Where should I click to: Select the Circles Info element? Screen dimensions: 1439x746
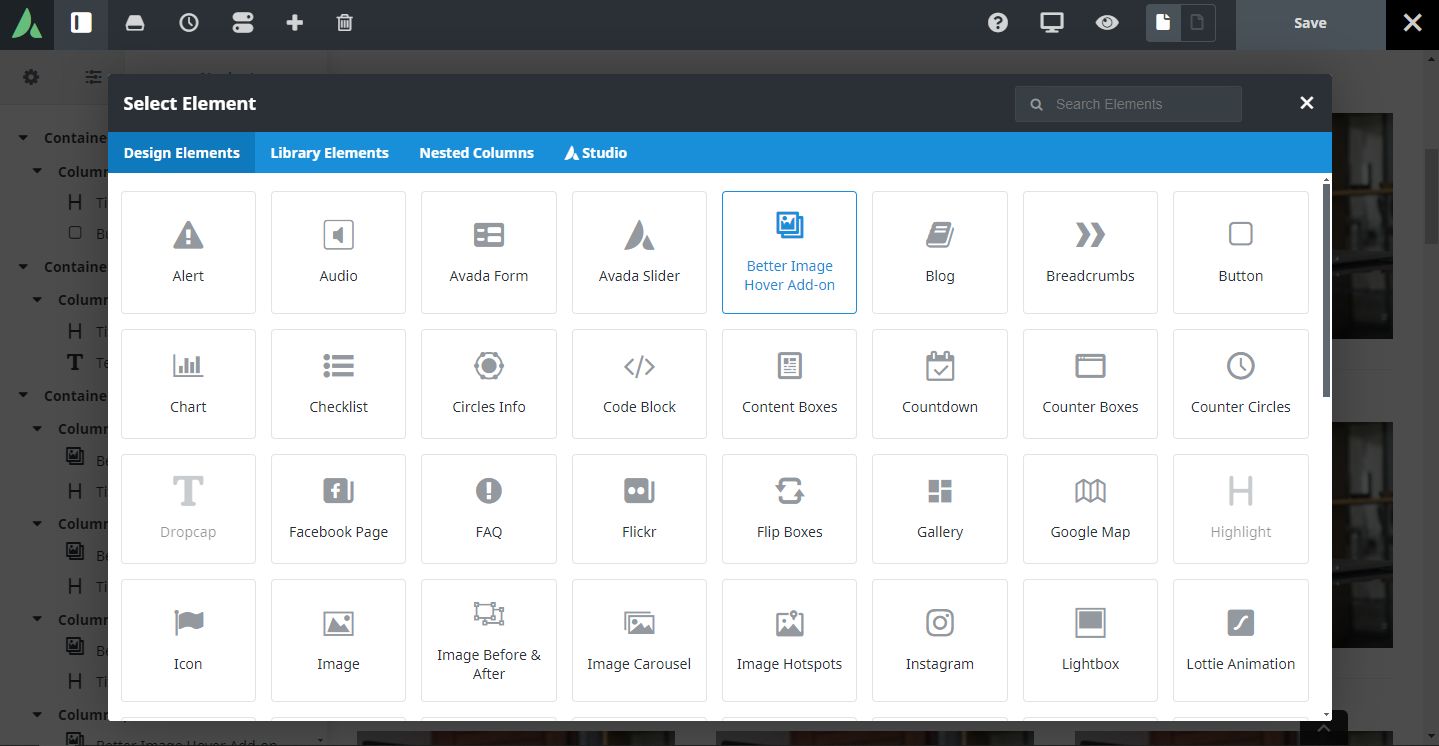coord(489,384)
